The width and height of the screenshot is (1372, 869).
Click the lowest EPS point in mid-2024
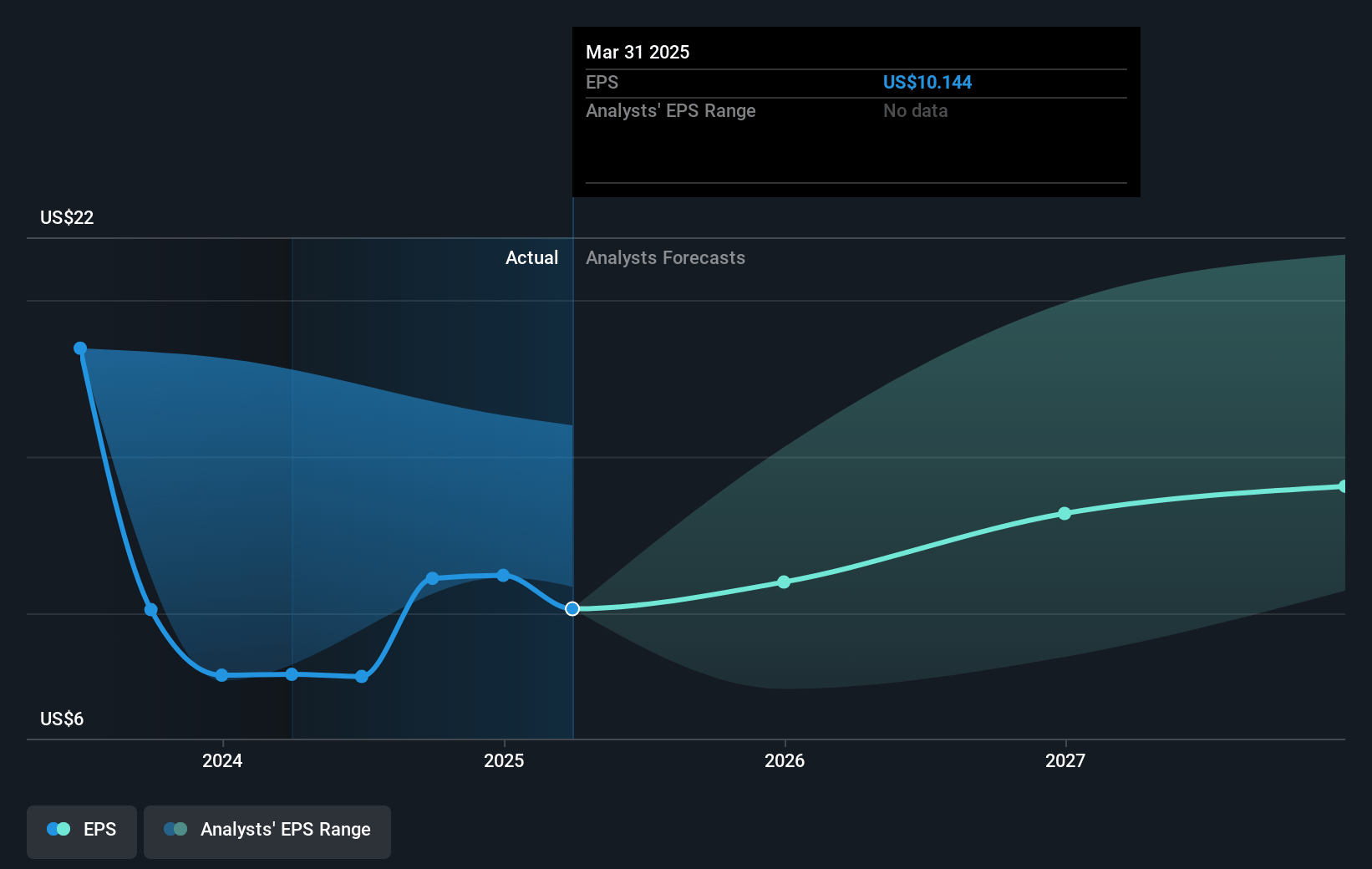tap(362, 677)
